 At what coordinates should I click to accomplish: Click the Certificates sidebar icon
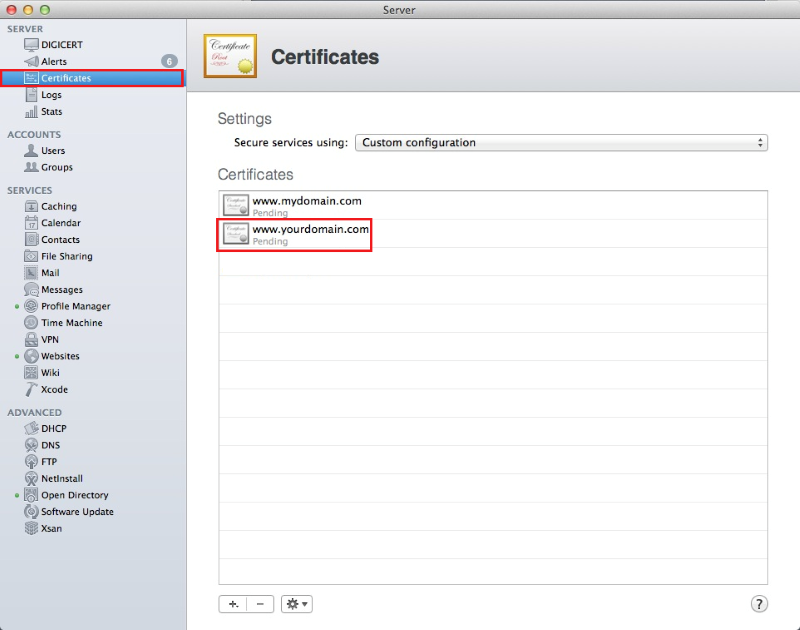[31, 78]
